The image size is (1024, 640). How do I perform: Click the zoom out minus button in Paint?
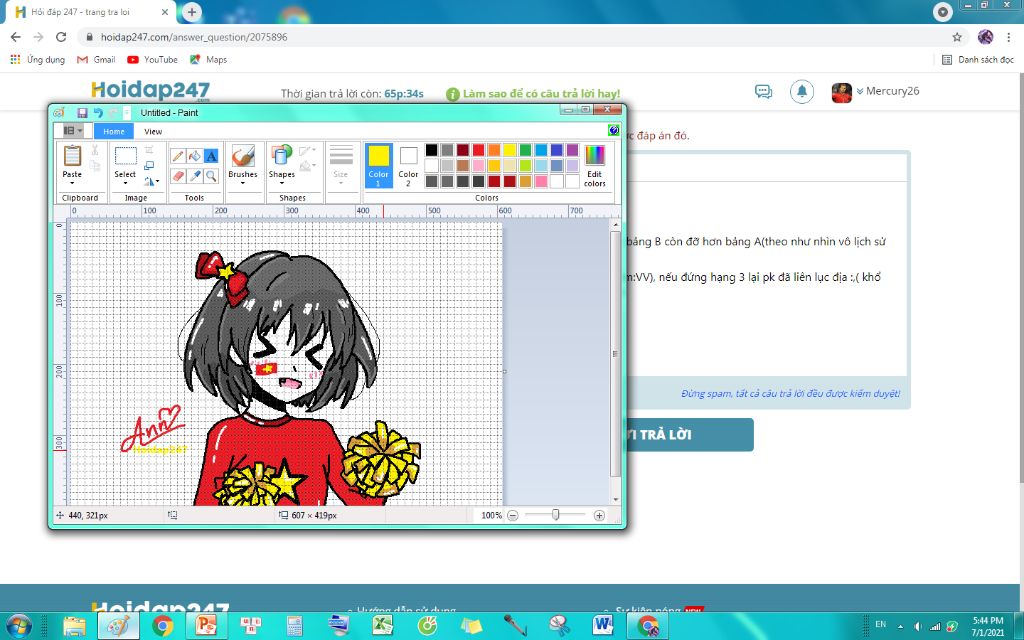pyautogui.click(x=513, y=515)
